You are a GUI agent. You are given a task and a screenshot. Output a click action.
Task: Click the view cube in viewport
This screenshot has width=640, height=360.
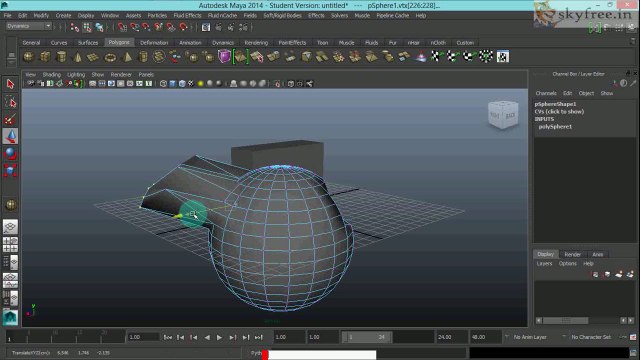point(503,115)
